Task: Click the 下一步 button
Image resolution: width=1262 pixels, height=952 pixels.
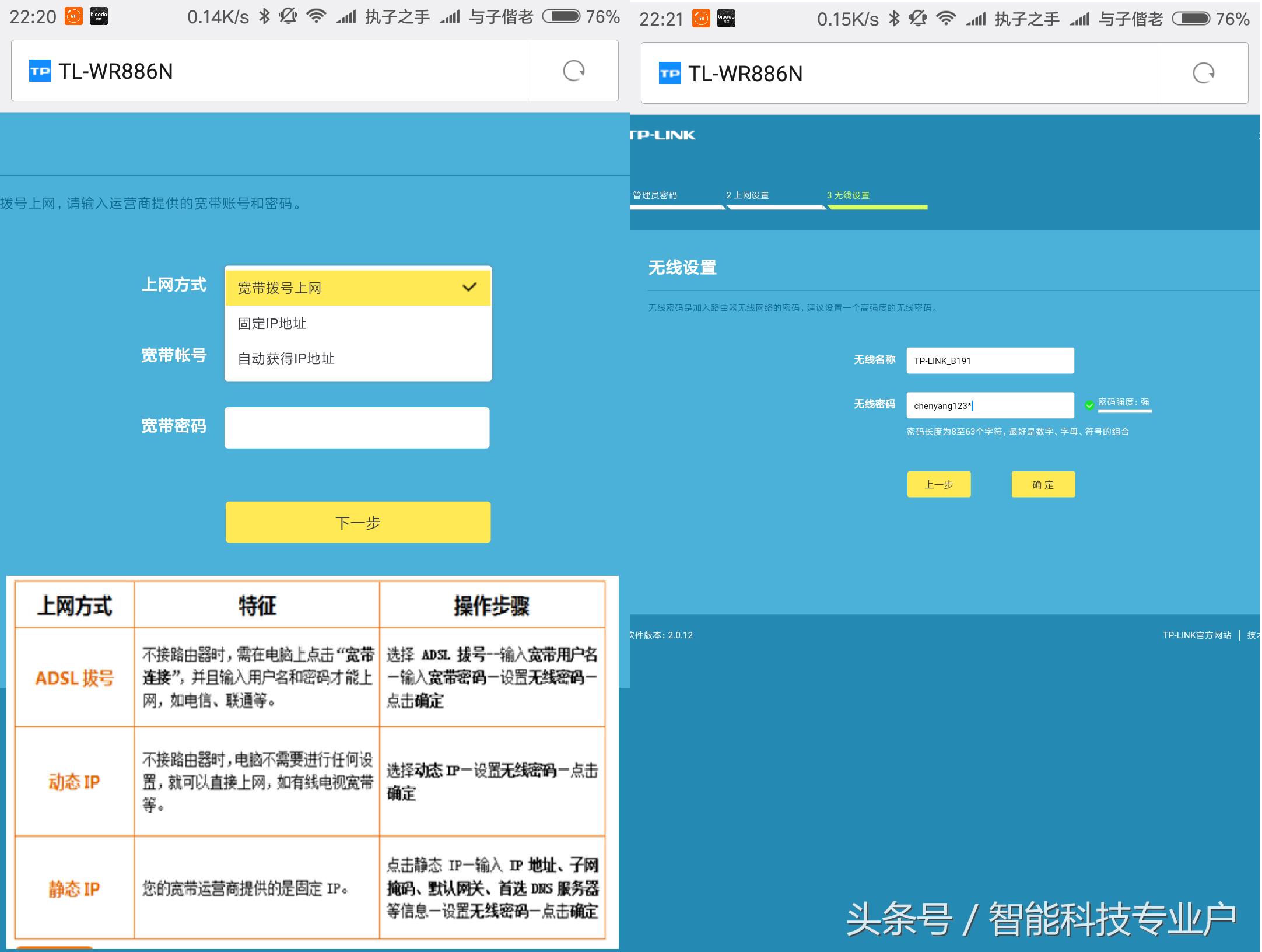Action: 357,522
